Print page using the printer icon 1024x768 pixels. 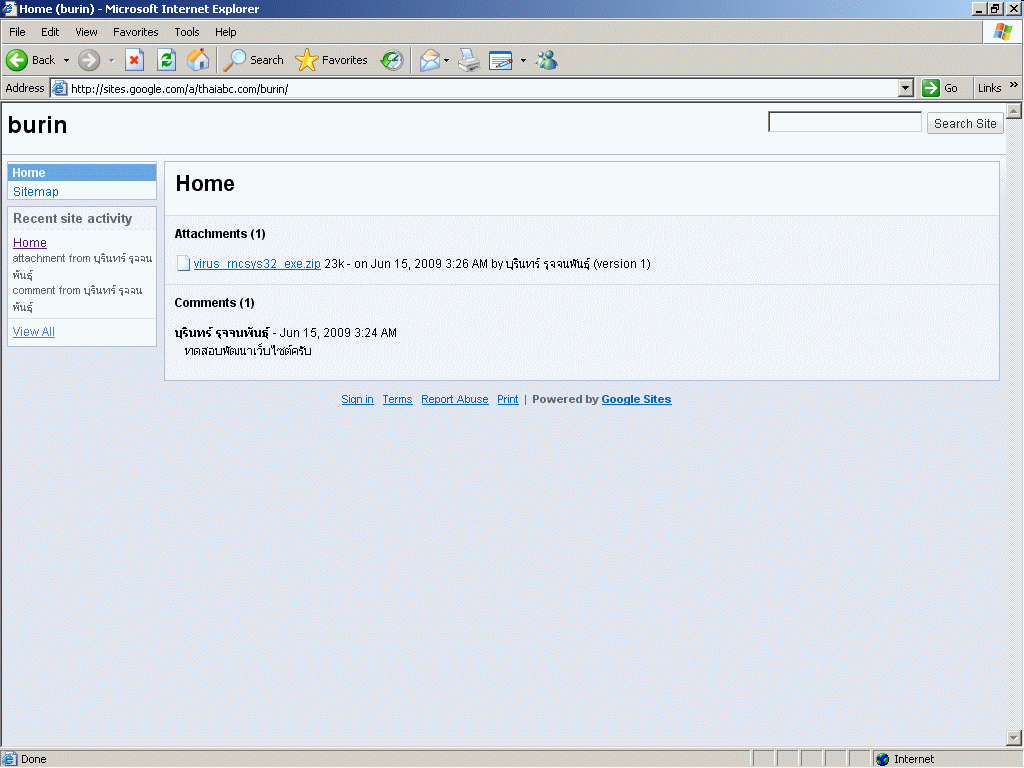[x=469, y=60]
